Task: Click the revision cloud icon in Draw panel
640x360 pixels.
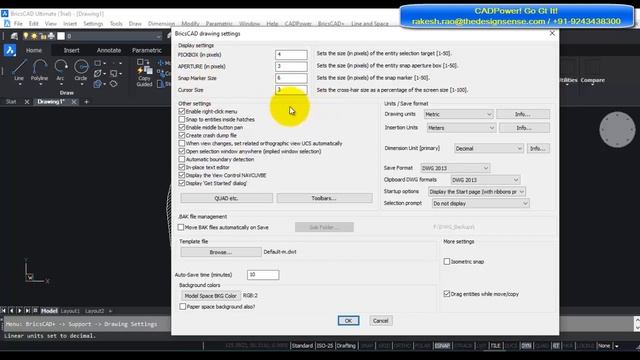Action: [x=113, y=84]
